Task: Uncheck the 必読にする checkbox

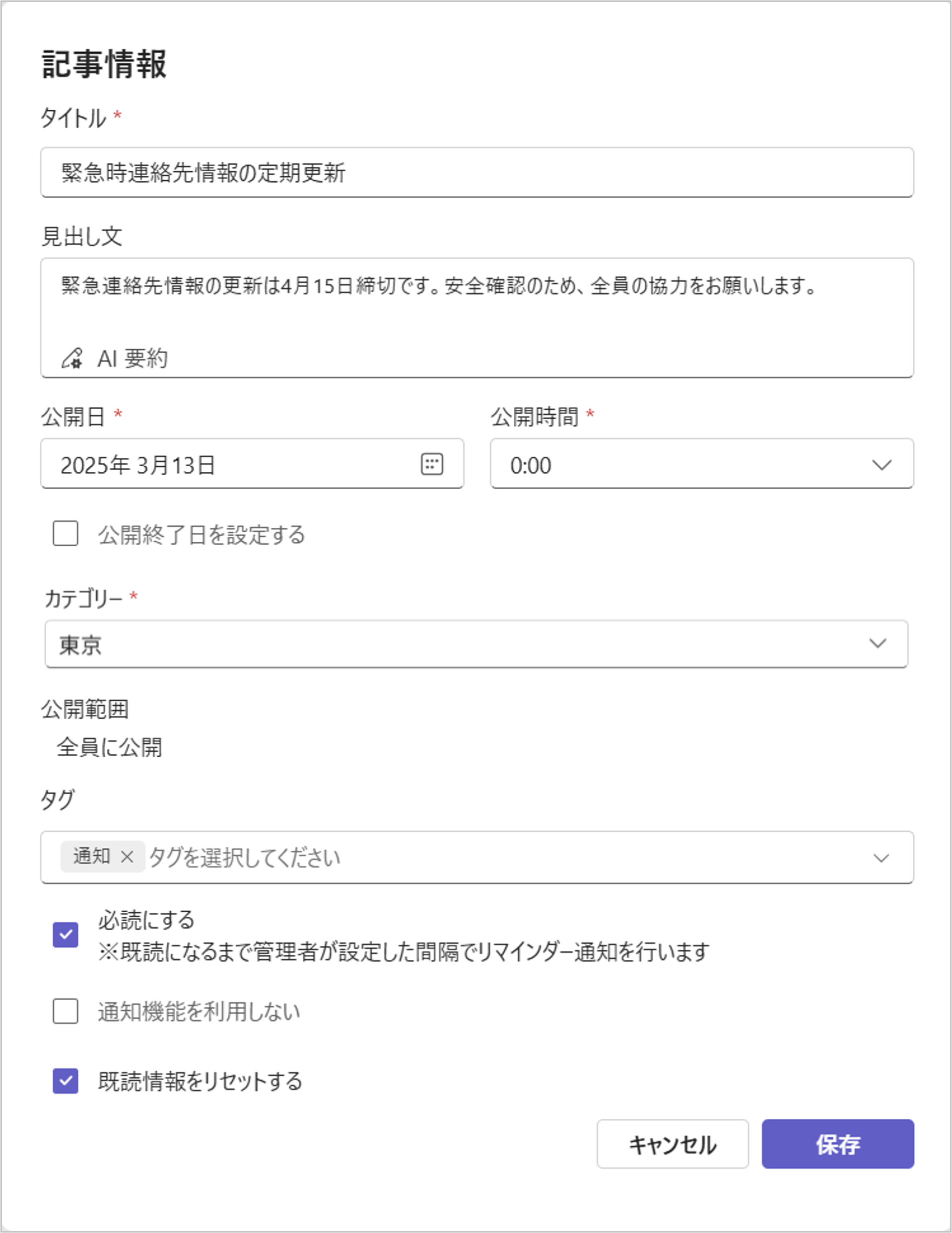Action: coord(66,935)
